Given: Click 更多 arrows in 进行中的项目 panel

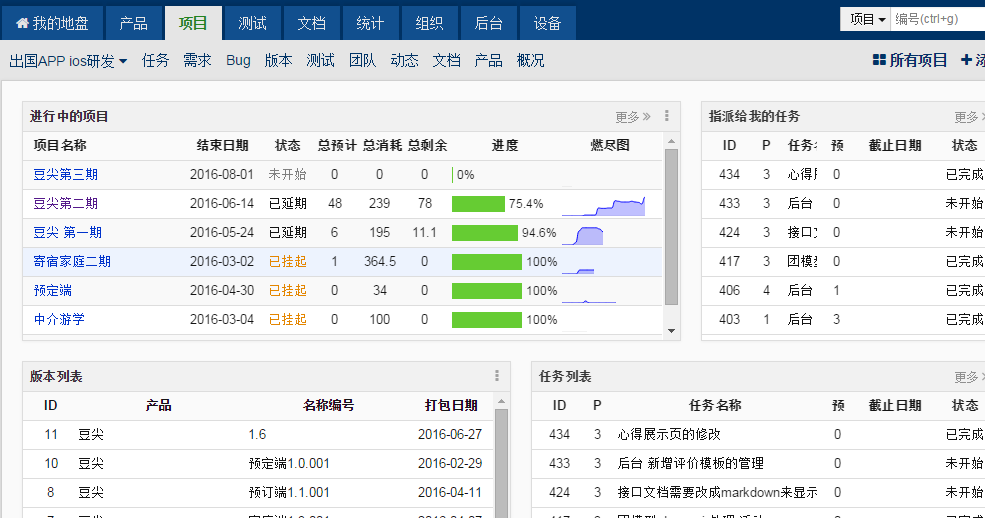Looking at the screenshot, I should point(633,116).
